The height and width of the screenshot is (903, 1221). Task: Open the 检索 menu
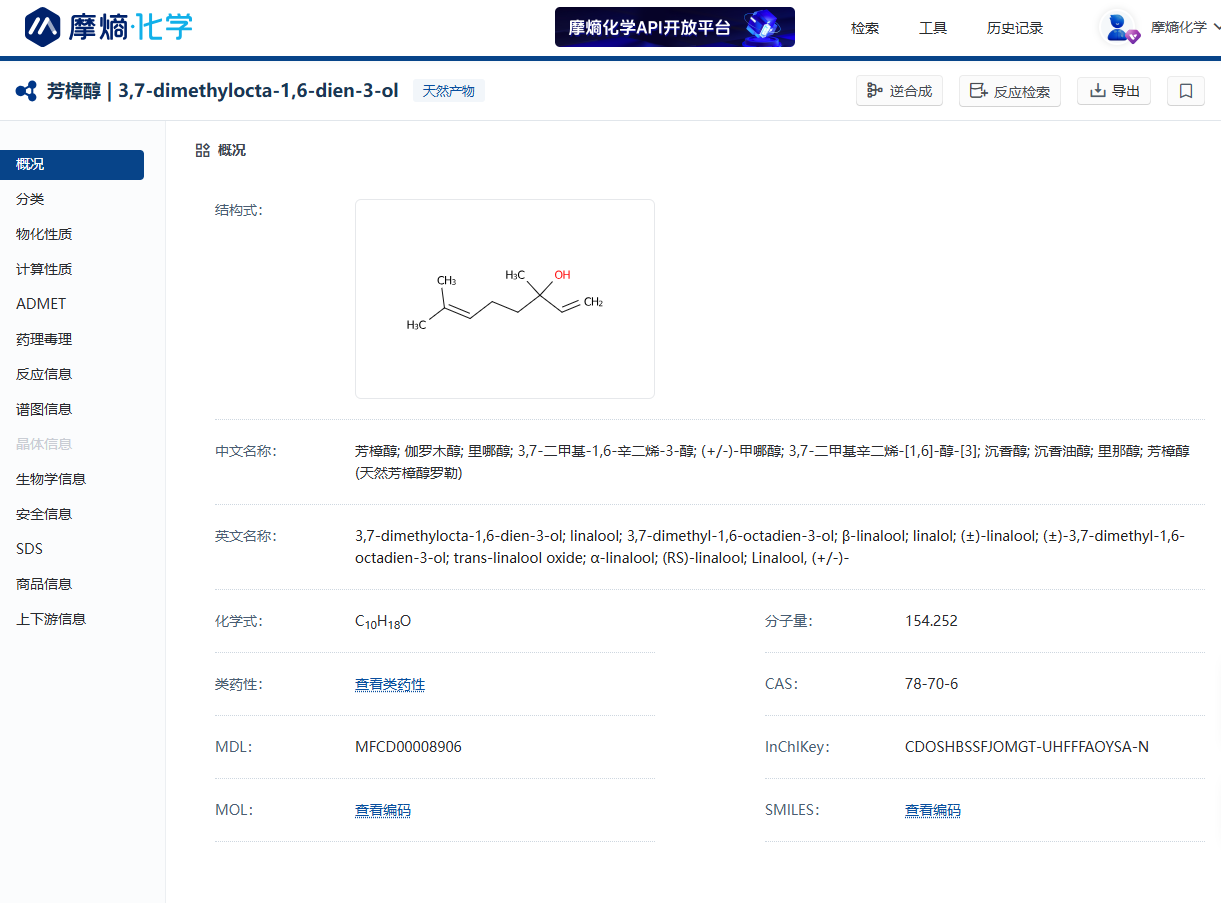(865, 28)
